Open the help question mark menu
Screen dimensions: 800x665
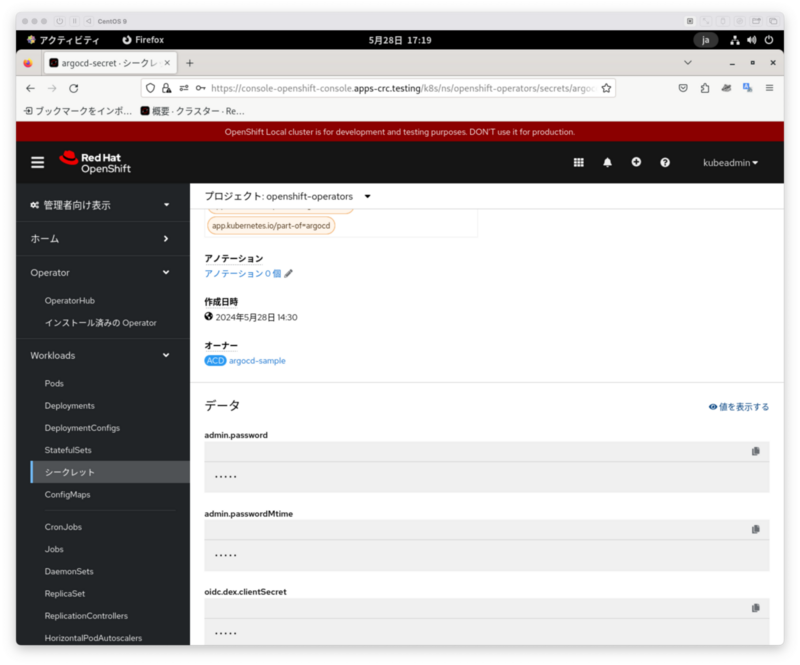point(665,162)
